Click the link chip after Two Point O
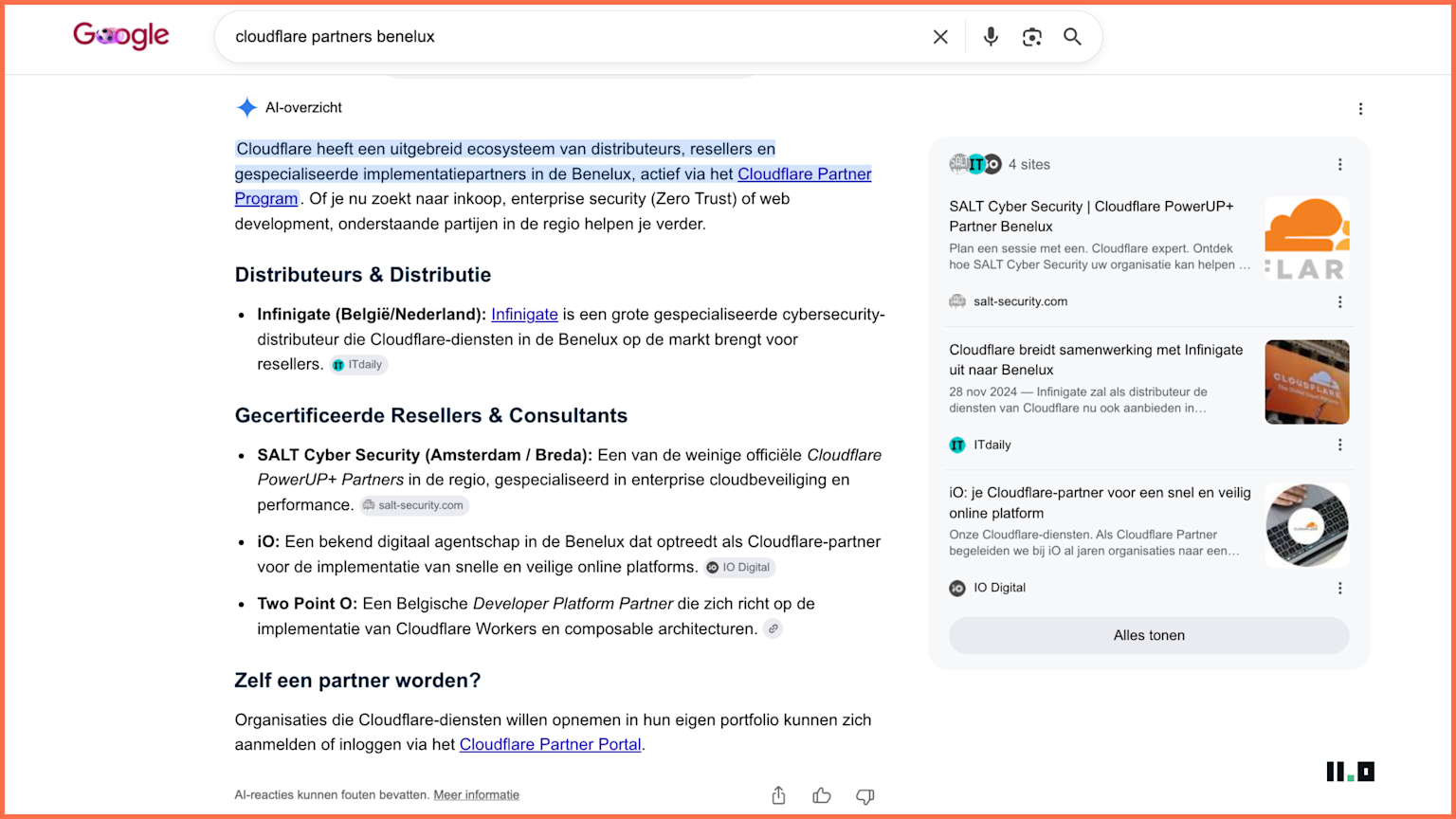This screenshot has height=819, width=1456. tap(773, 629)
